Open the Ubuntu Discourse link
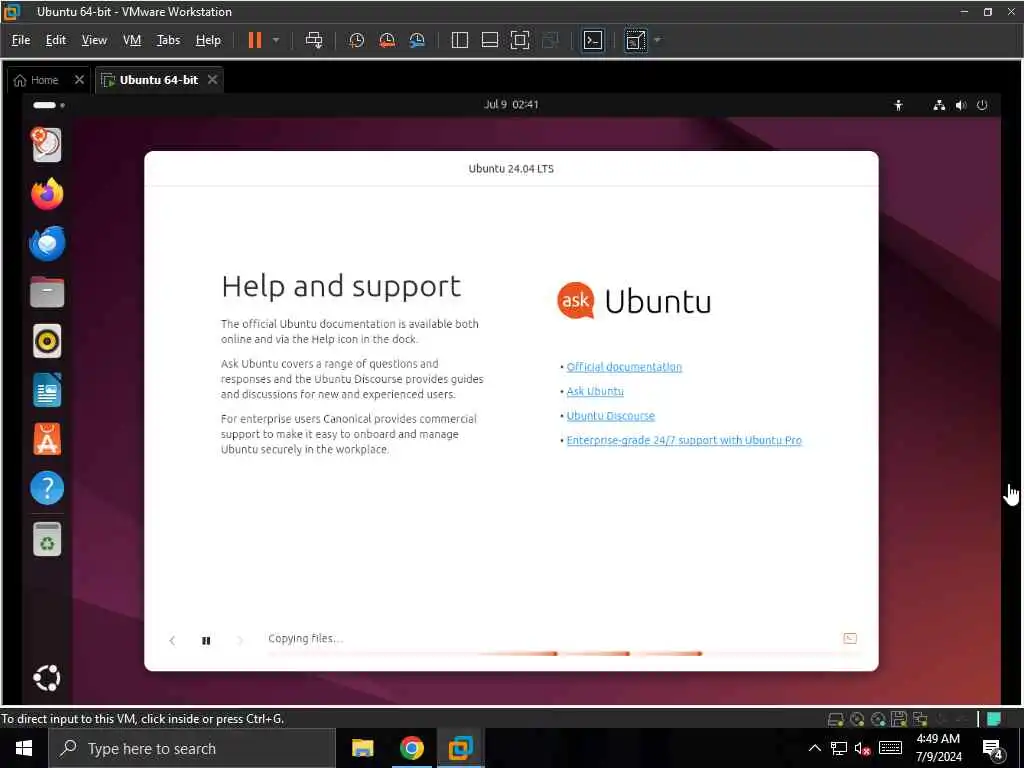The width and height of the screenshot is (1024, 768). [611, 416]
